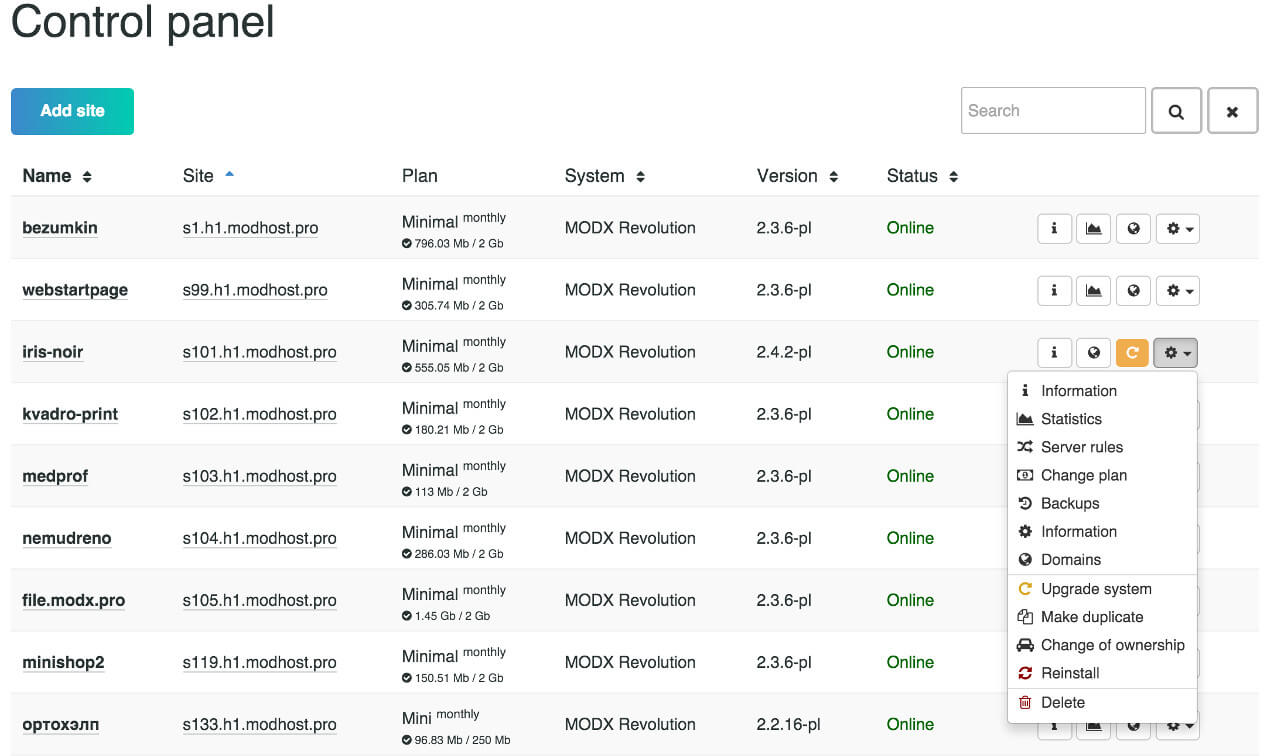Collapse the open gear menu for iris-noir
This screenshot has width=1274, height=756.
pyautogui.click(x=1176, y=352)
